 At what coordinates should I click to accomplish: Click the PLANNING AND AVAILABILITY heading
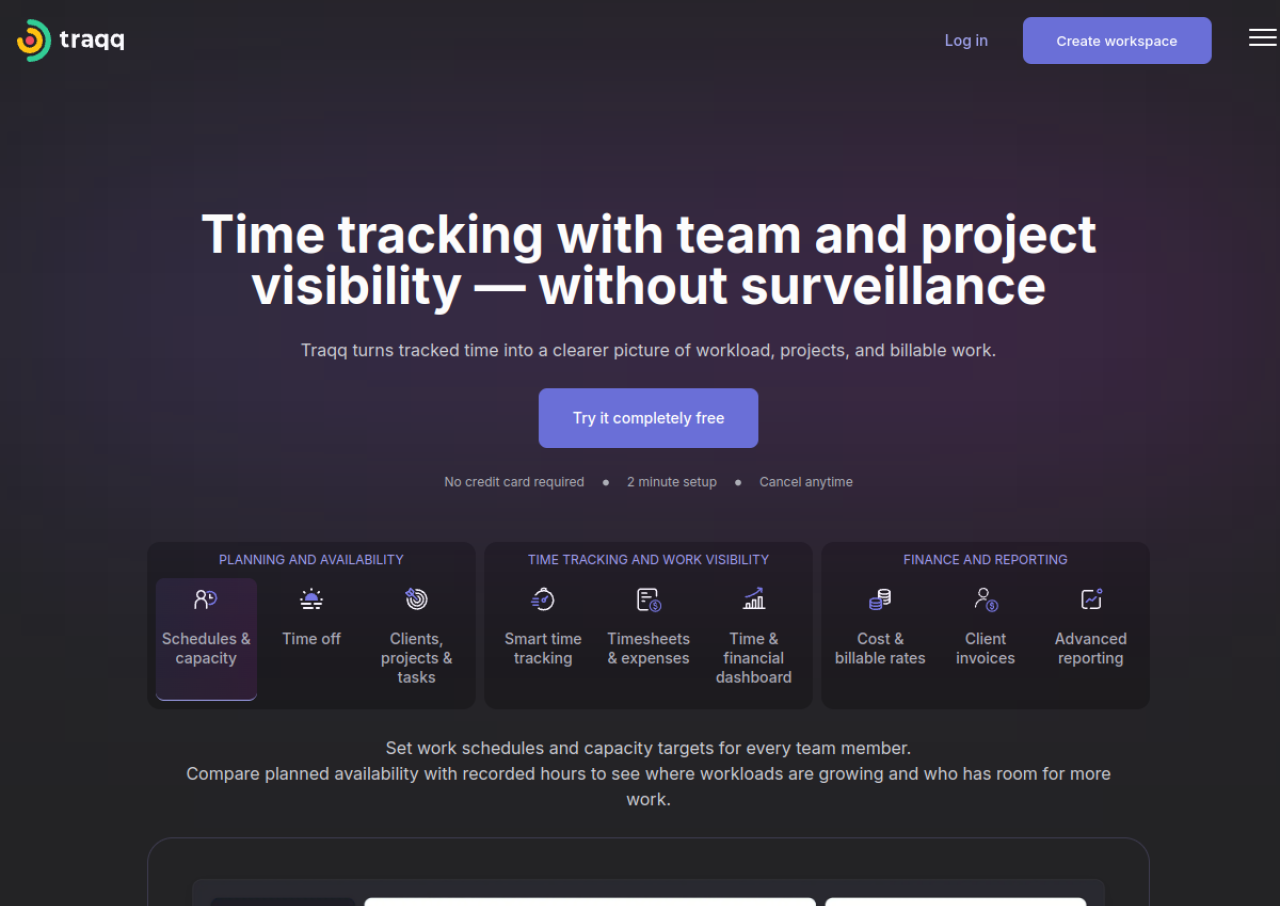[x=311, y=560]
